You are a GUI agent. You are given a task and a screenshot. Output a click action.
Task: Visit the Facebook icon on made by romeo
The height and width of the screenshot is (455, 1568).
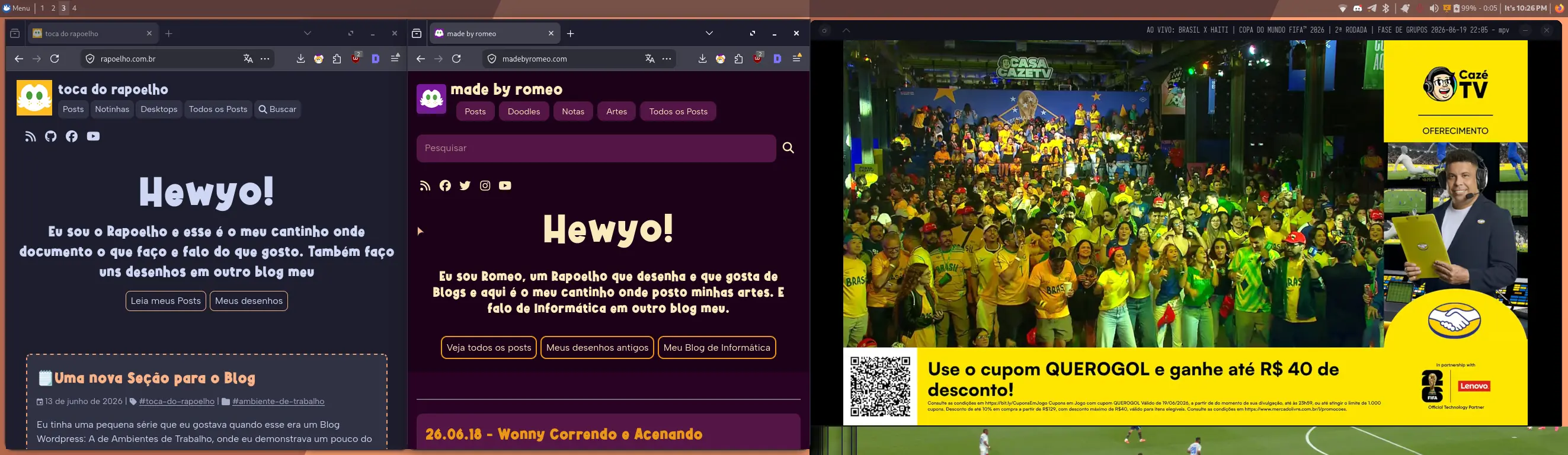[x=446, y=185]
